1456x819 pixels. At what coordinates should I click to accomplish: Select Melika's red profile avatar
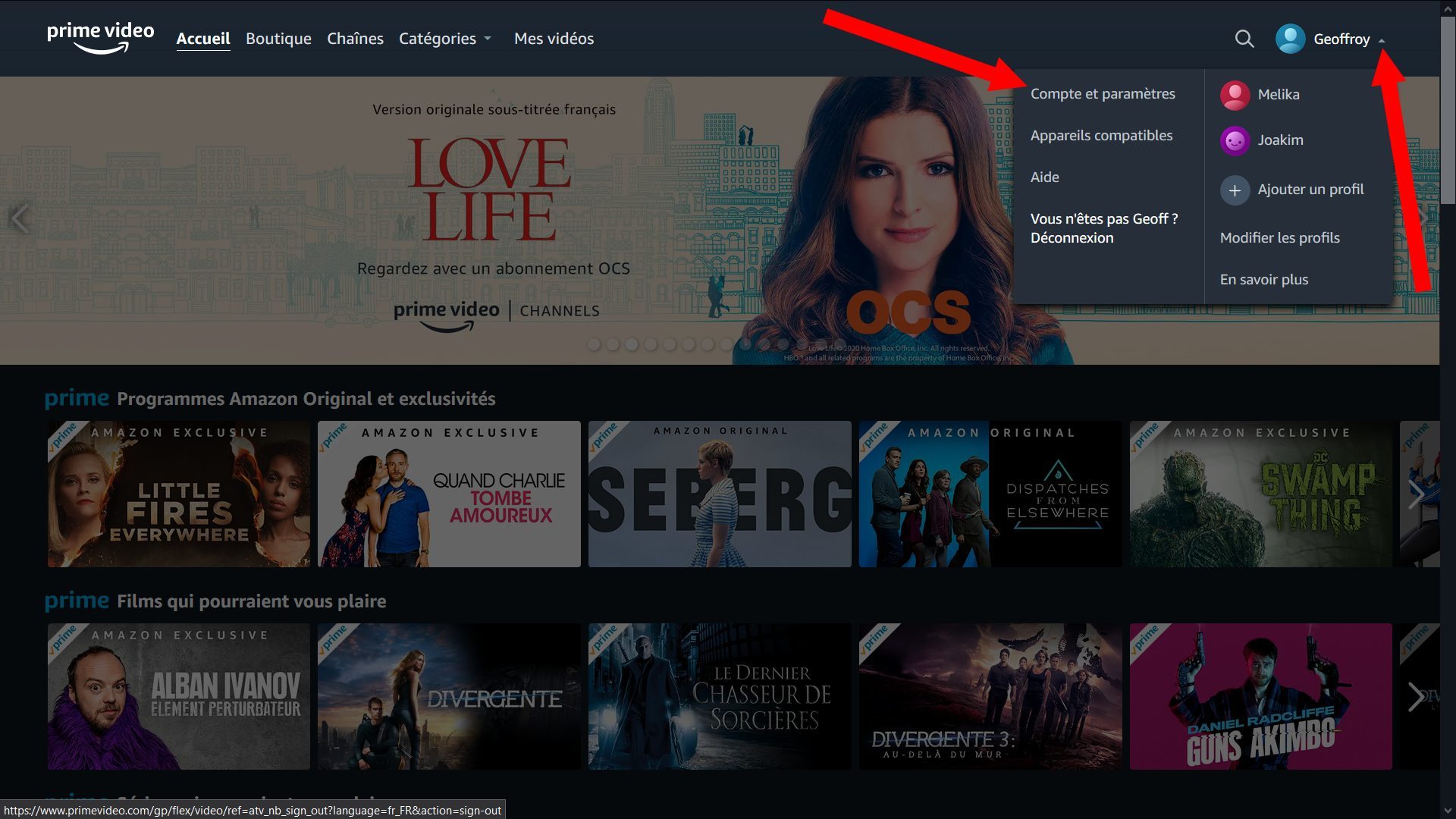click(x=1235, y=95)
